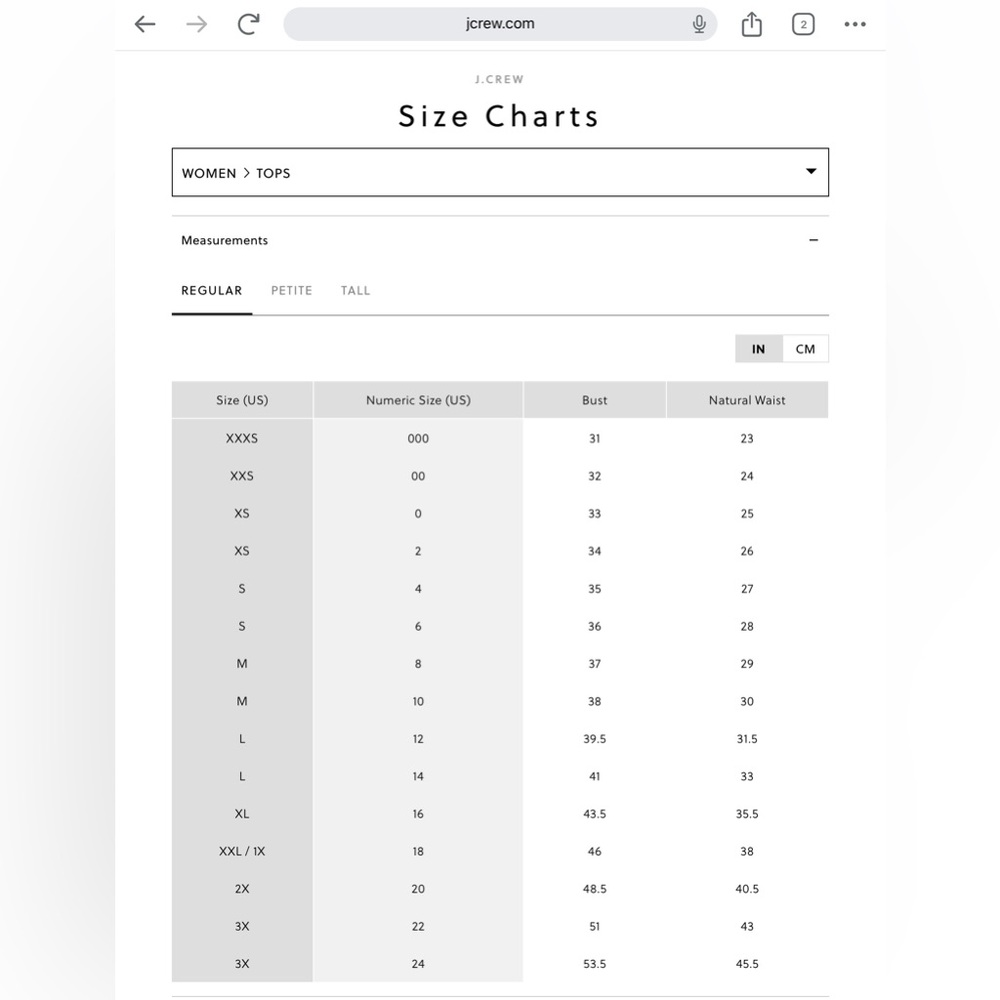Click the Bust column header
This screenshot has height=1000, width=1000.
[x=594, y=401]
